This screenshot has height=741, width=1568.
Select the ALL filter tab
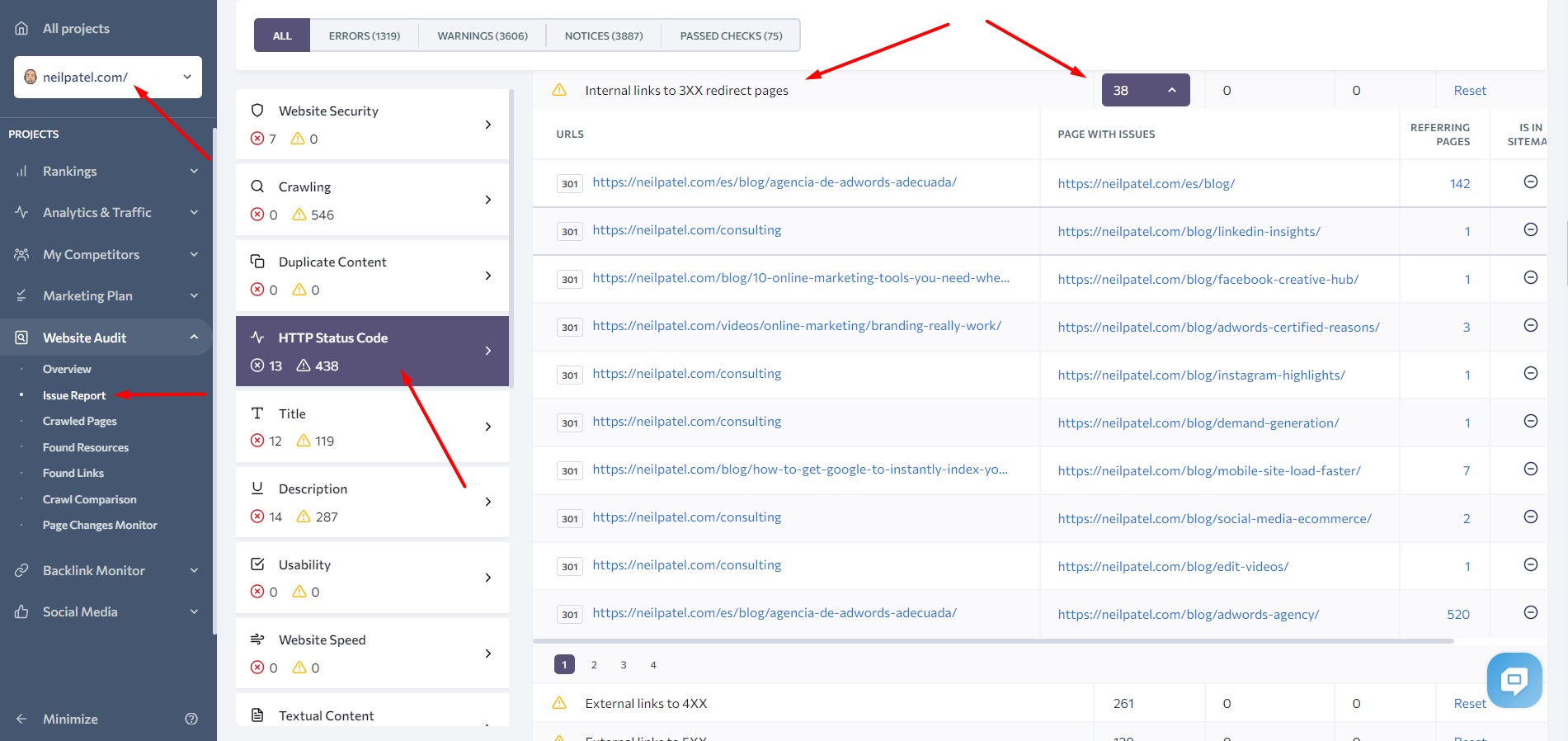tap(282, 35)
